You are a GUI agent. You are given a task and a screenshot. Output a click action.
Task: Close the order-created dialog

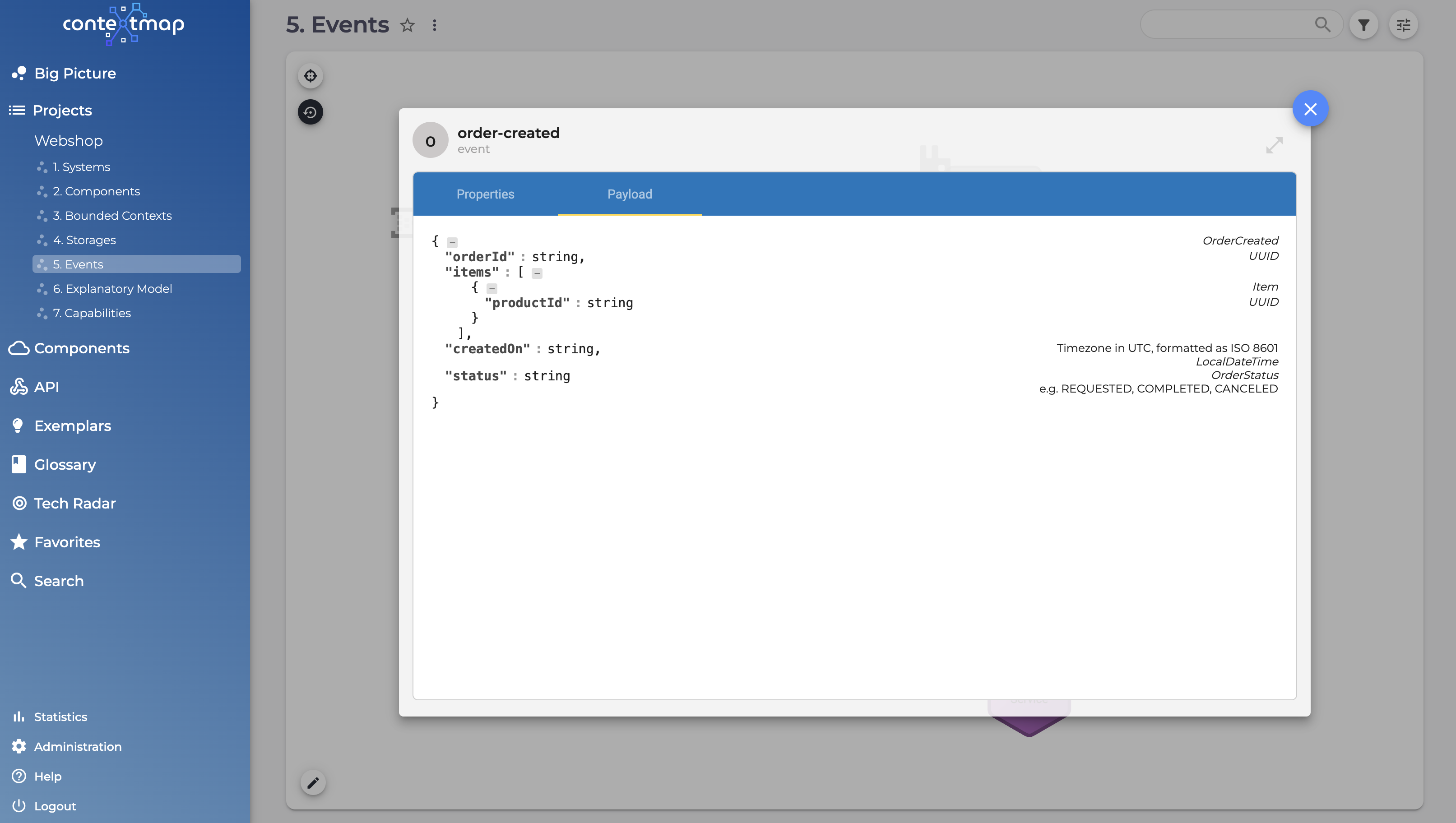coord(1310,109)
